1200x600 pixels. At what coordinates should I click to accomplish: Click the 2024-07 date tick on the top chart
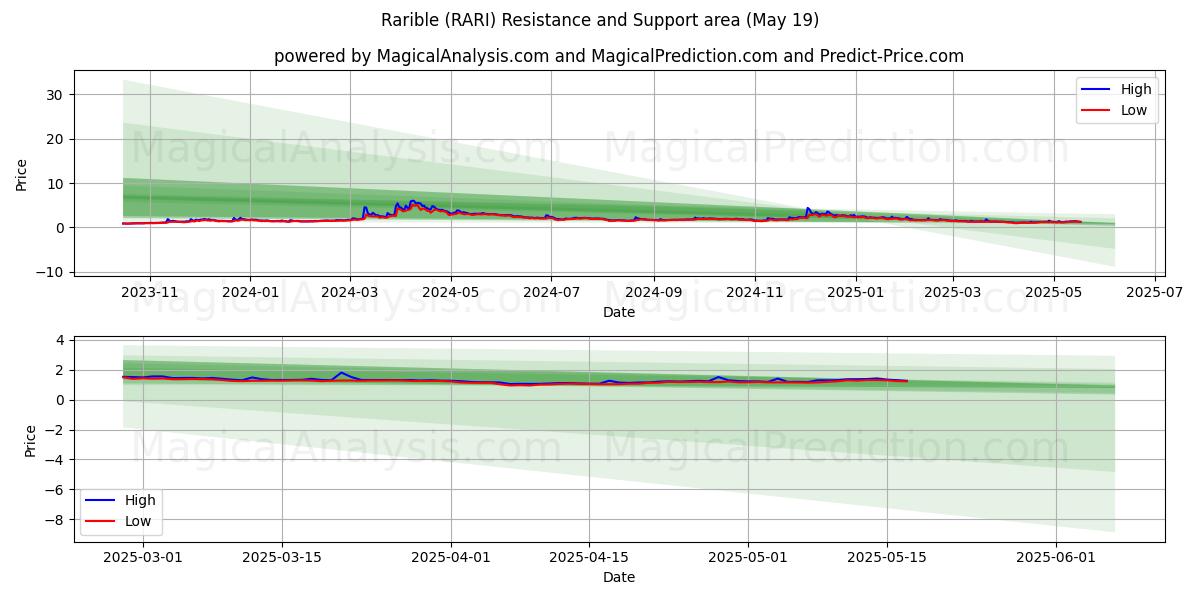click(x=551, y=293)
